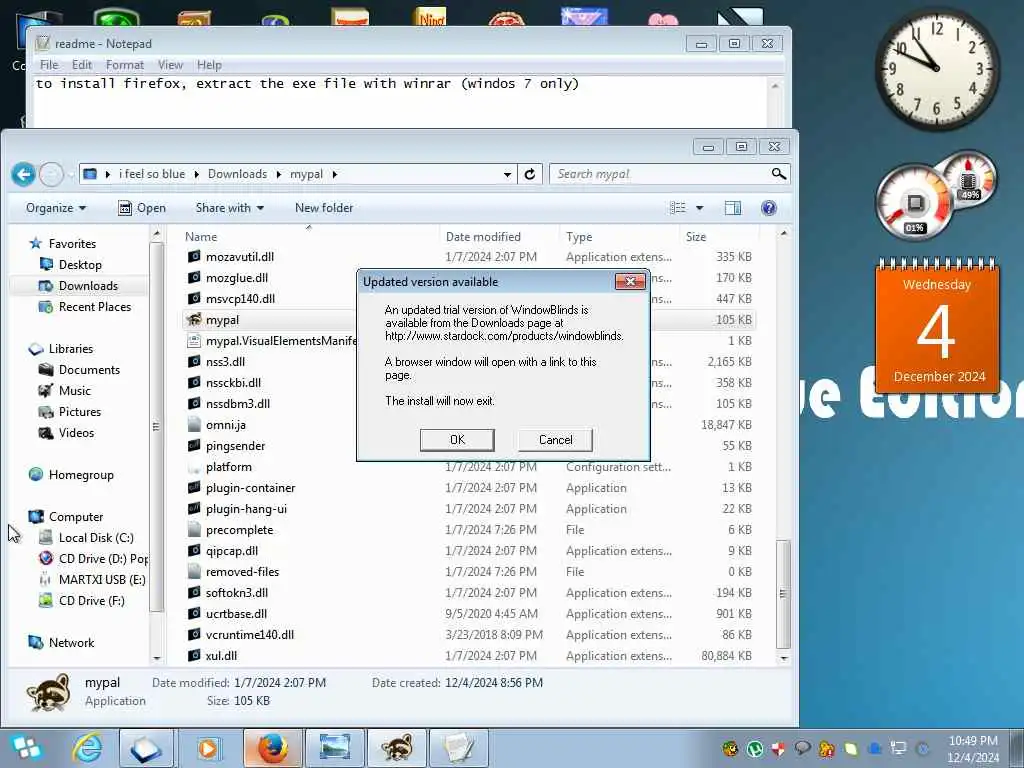
Task: Switch to Notepad taskbar icon
Action: click(x=458, y=748)
